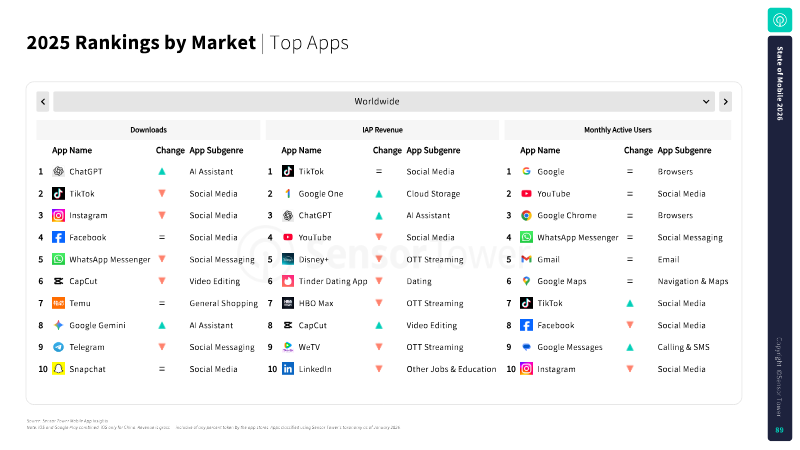Select the Monthly Active Users header

(x=617, y=130)
